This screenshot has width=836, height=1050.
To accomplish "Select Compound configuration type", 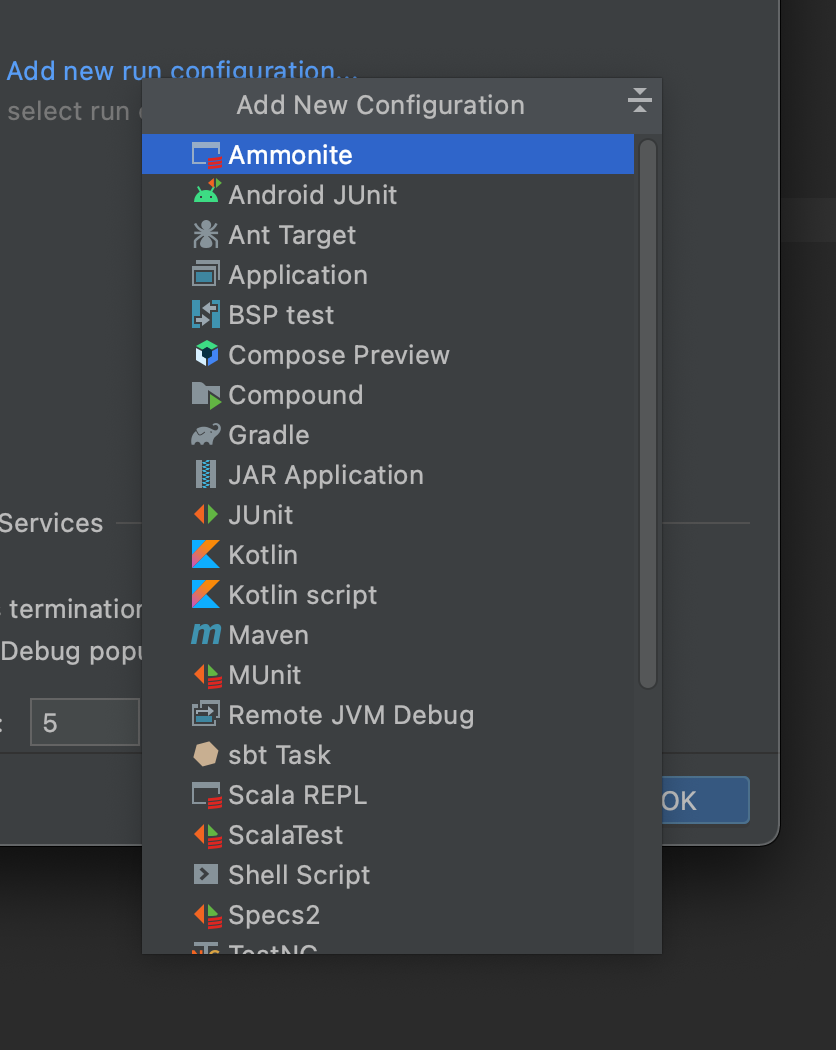I will coord(388,395).
